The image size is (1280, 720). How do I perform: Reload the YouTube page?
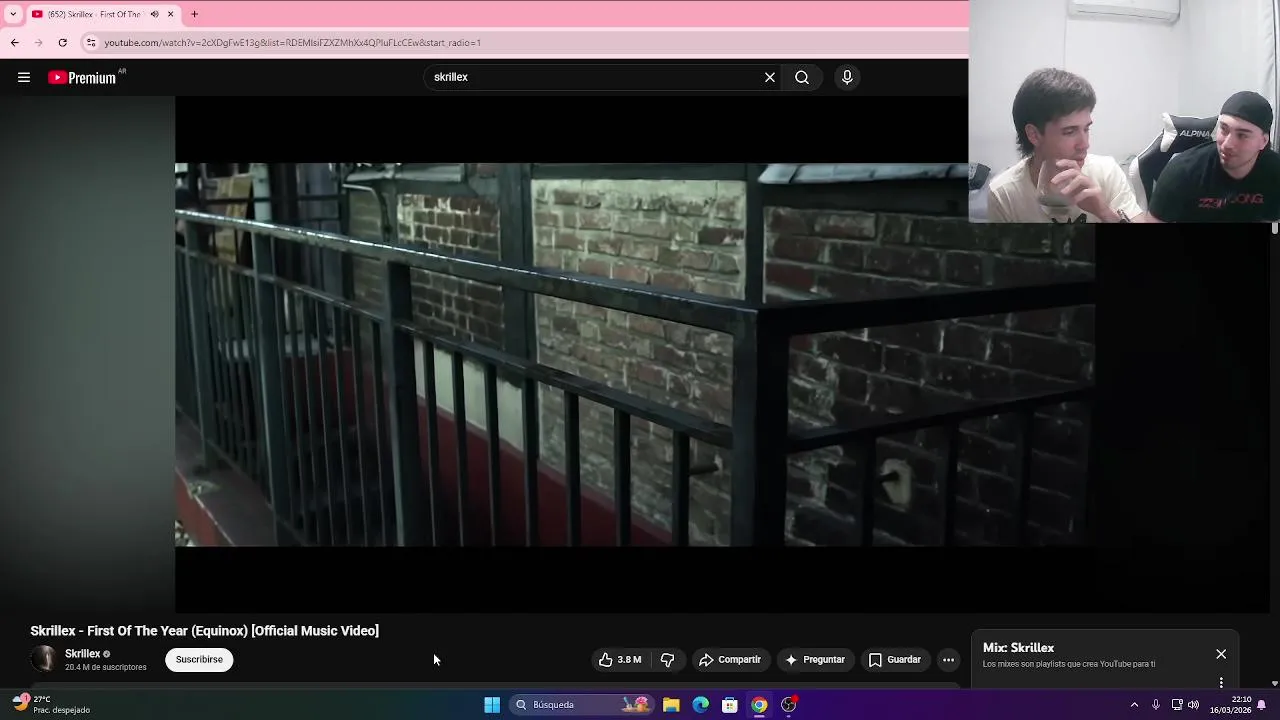(62, 43)
